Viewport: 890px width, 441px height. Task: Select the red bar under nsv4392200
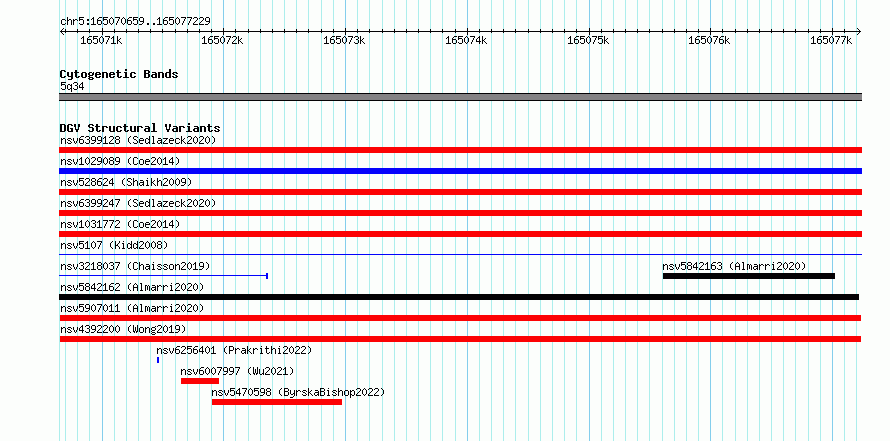click(x=460, y=339)
